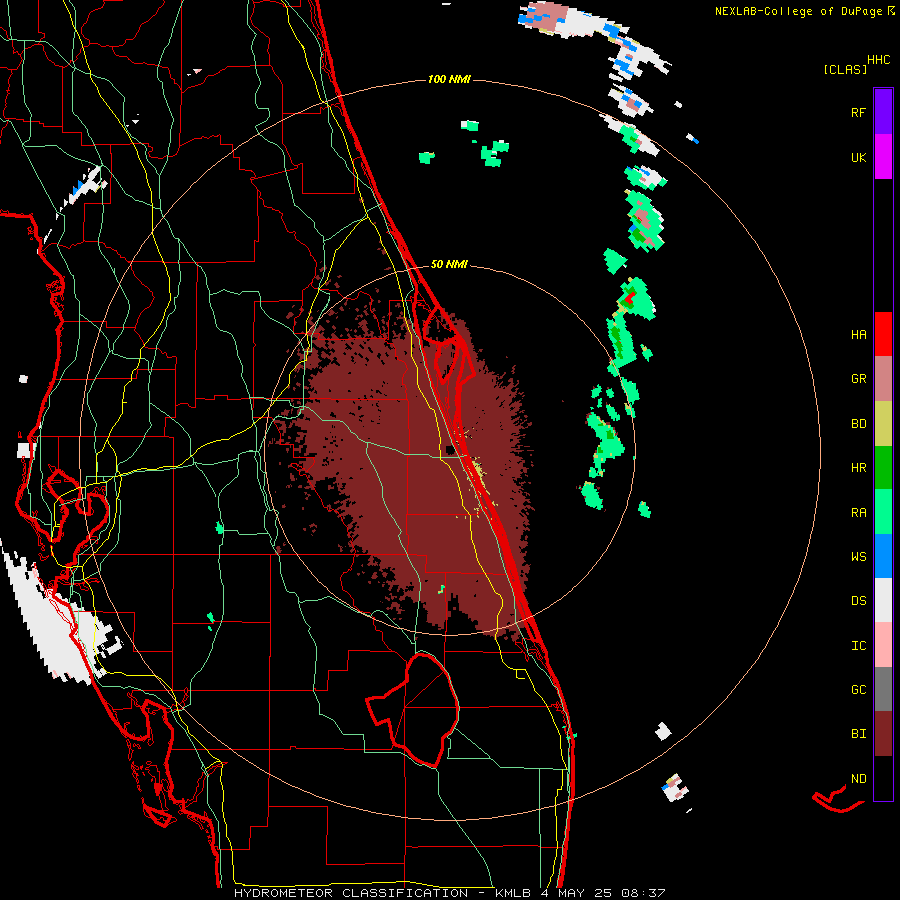Click the 50 NMI range ring label

(x=449, y=264)
